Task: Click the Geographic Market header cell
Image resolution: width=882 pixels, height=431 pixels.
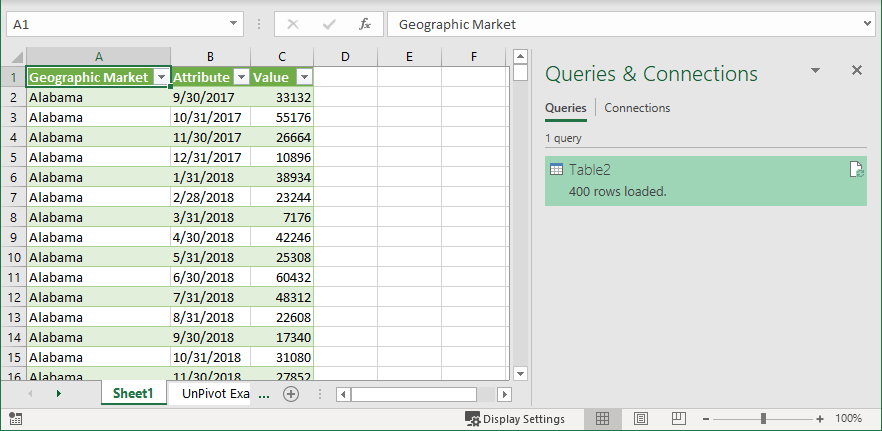Action: (x=98, y=77)
